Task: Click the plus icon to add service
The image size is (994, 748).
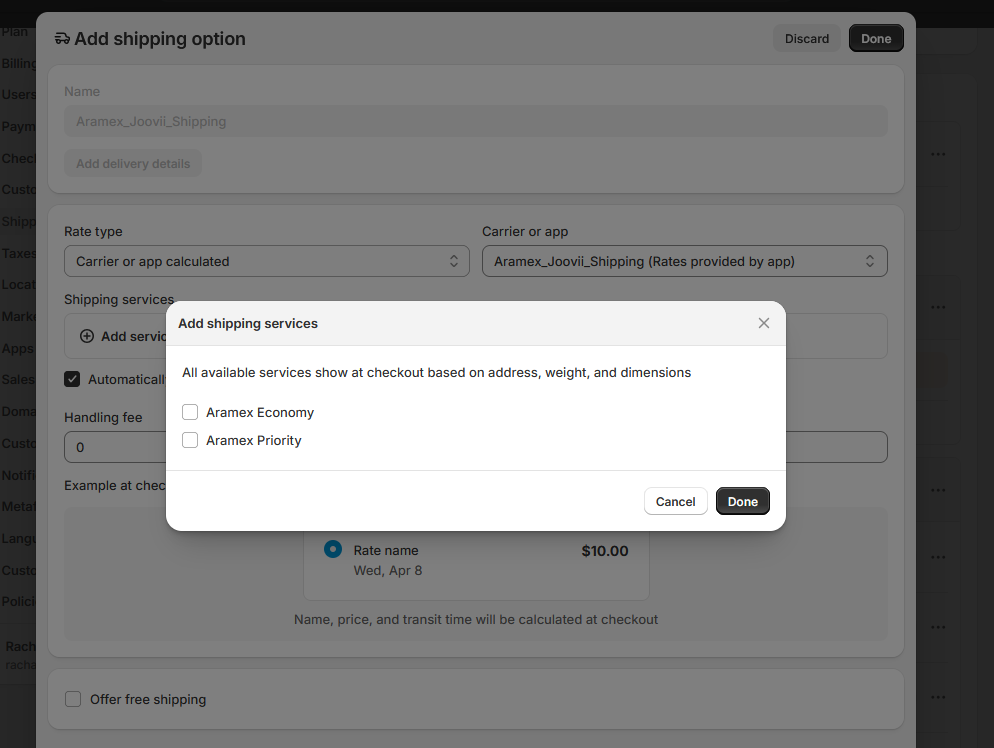Action: point(87,336)
